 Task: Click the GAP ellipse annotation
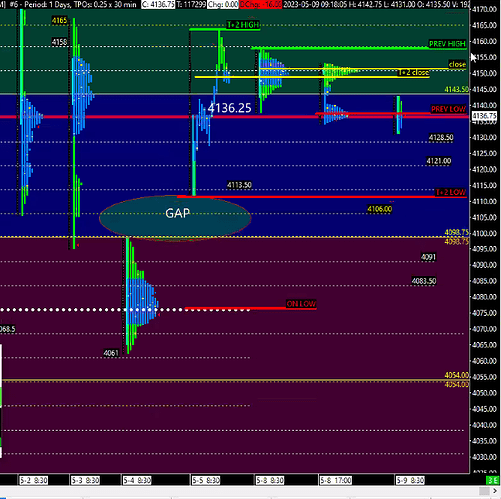[175, 218]
